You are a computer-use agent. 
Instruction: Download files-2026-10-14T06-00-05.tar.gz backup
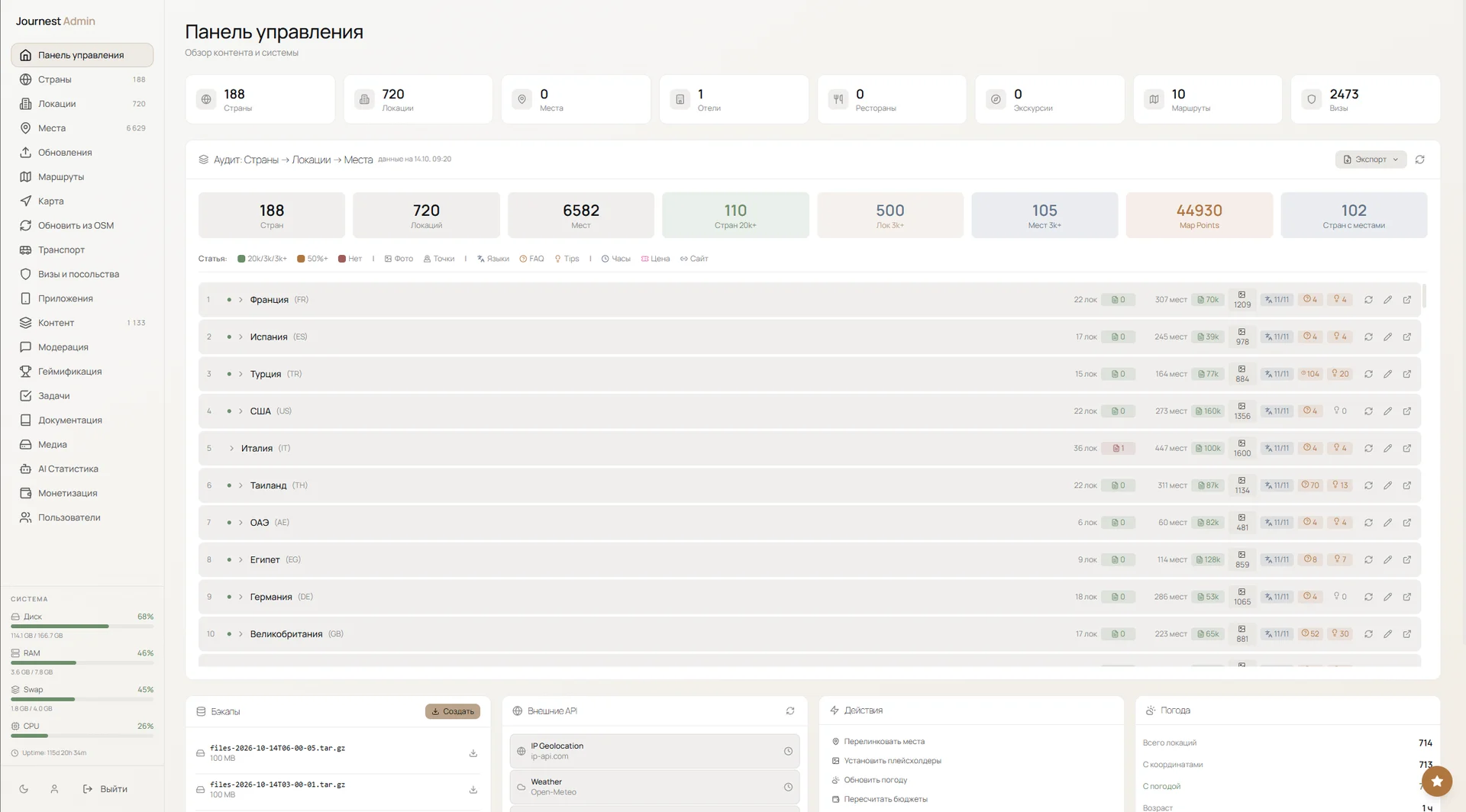coord(473,753)
